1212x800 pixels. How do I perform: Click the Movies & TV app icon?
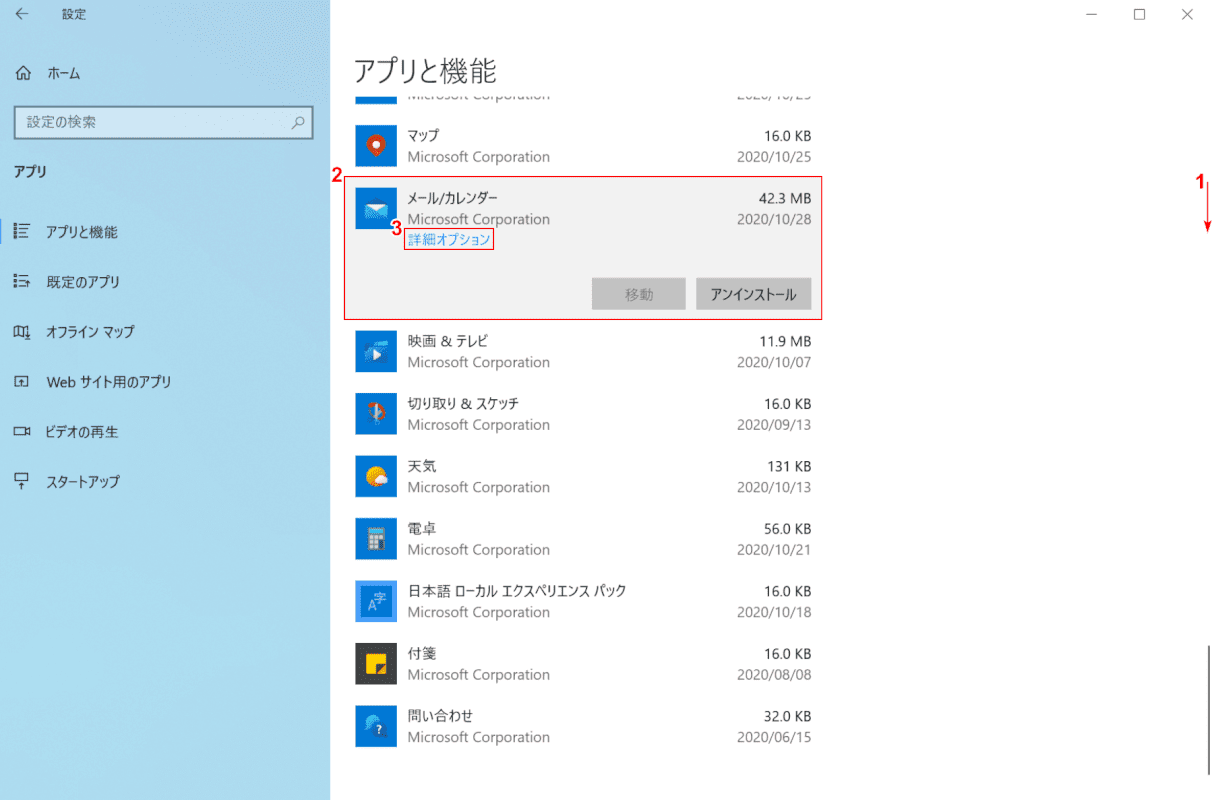[376, 351]
